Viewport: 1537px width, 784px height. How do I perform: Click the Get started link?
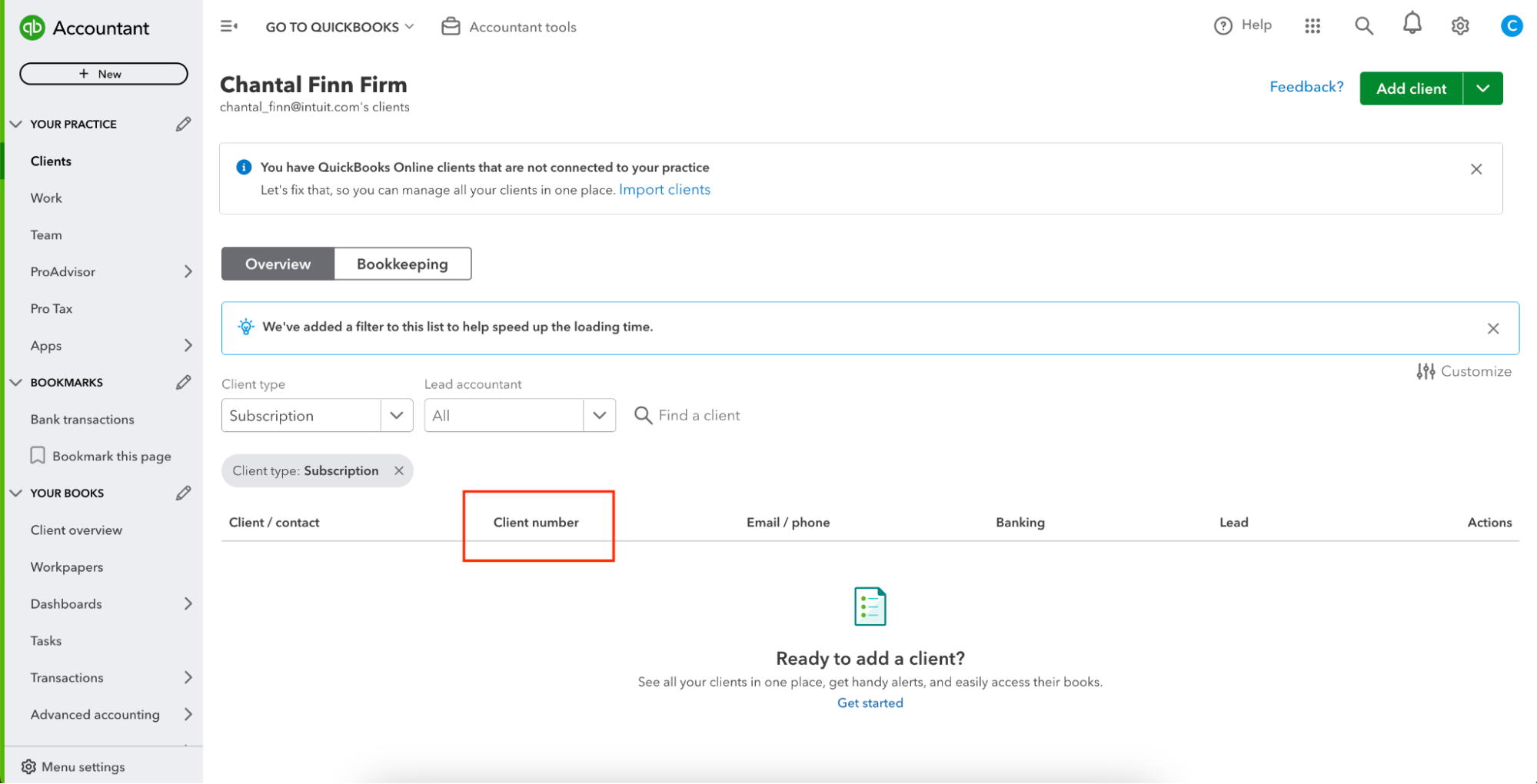click(x=870, y=703)
